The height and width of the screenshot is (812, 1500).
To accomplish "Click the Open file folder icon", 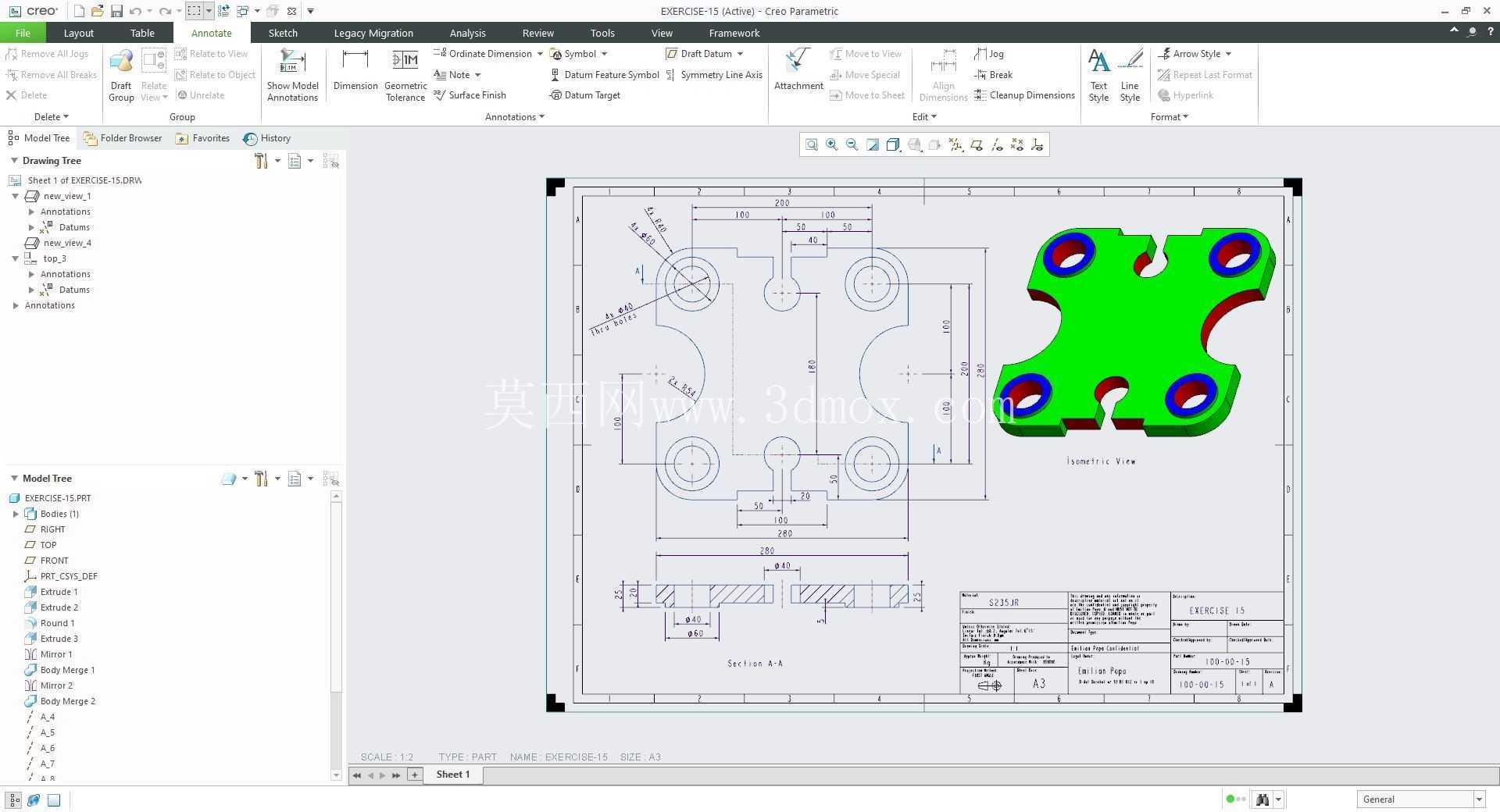I will 98,11.
